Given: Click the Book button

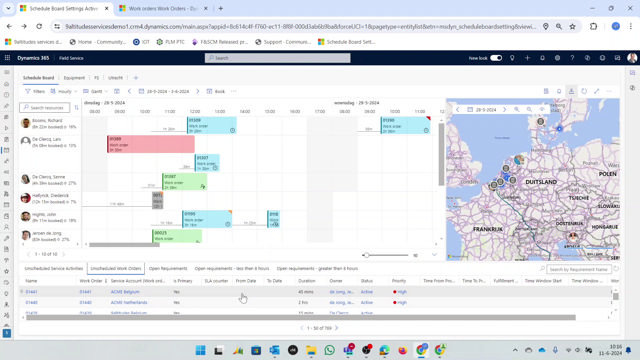Looking at the screenshot, I should pyautogui.click(x=216, y=91).
